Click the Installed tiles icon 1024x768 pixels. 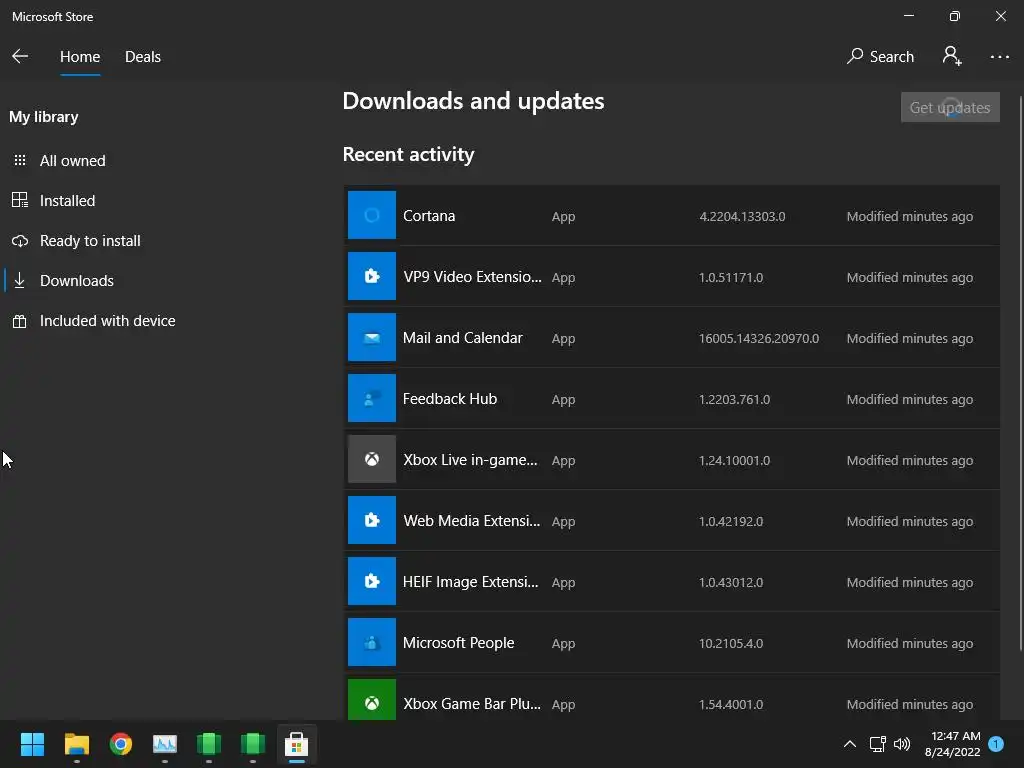tap(20, 200)
